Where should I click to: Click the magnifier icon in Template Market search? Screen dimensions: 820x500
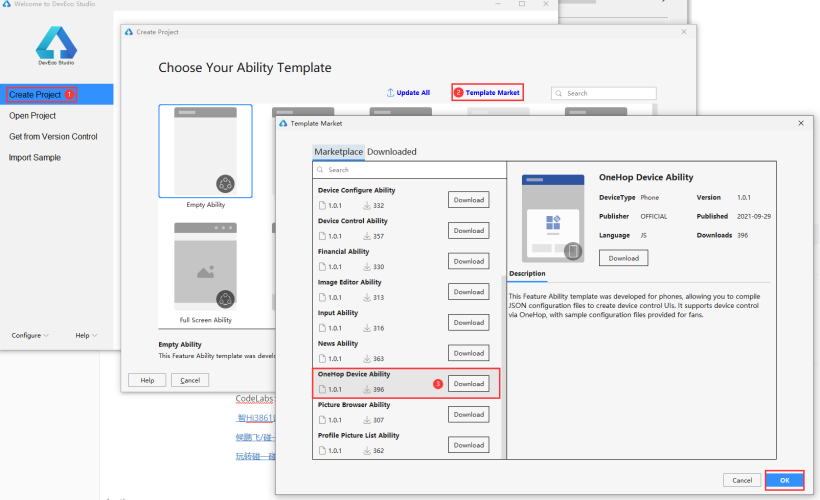(320, 170)
